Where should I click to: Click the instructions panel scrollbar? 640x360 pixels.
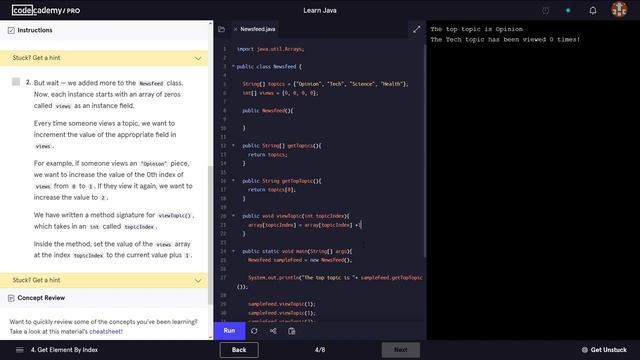click(210, 235)
